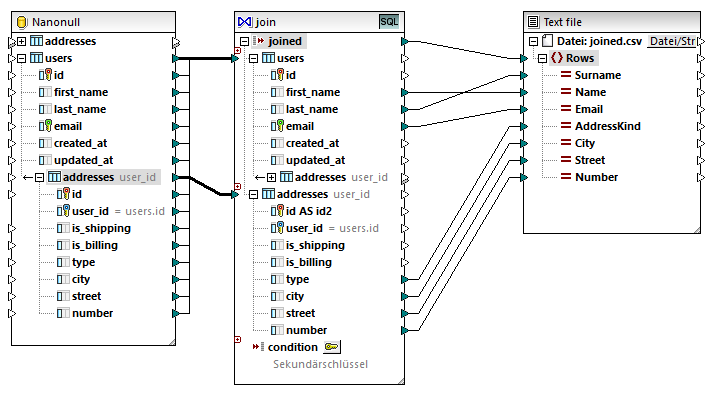Select Name field in Text file

[x=590, y=92]
